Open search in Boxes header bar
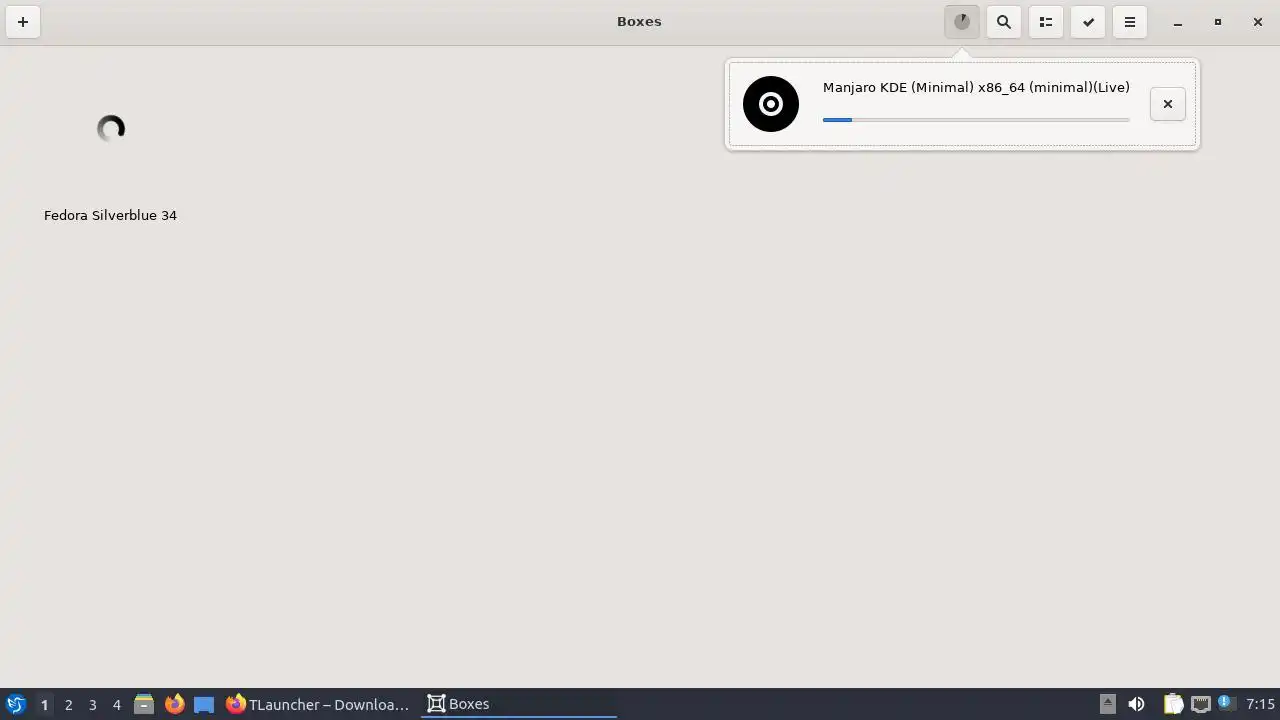Image resolution: width=1280 pixels, height=720 pixels. (x=1004, y=22)
